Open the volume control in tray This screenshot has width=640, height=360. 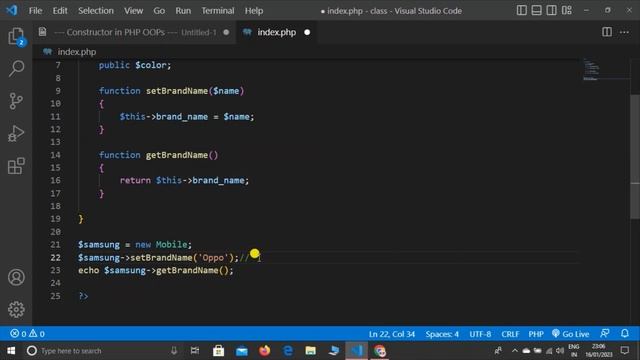pyautogui.click(x=560, y=351)
